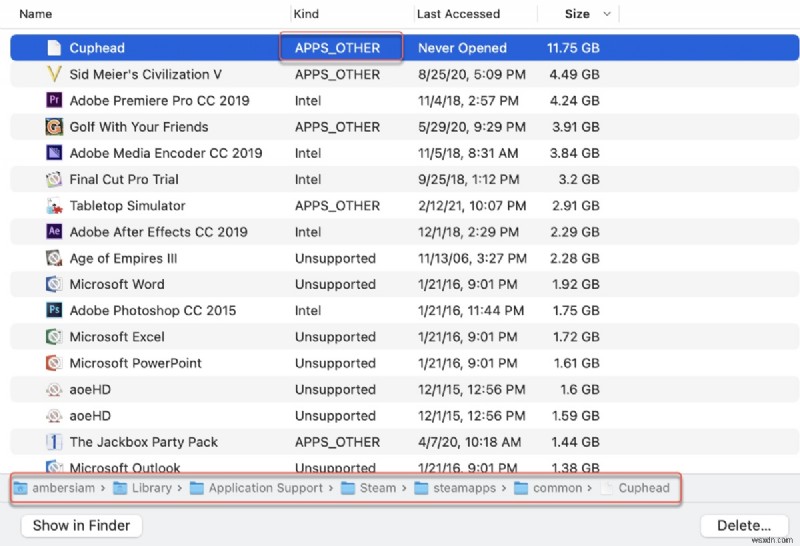The width and height of the screenshot is (800, 546).
Task: Select Final Cut Pro Trial row
Action: [405, 180]
